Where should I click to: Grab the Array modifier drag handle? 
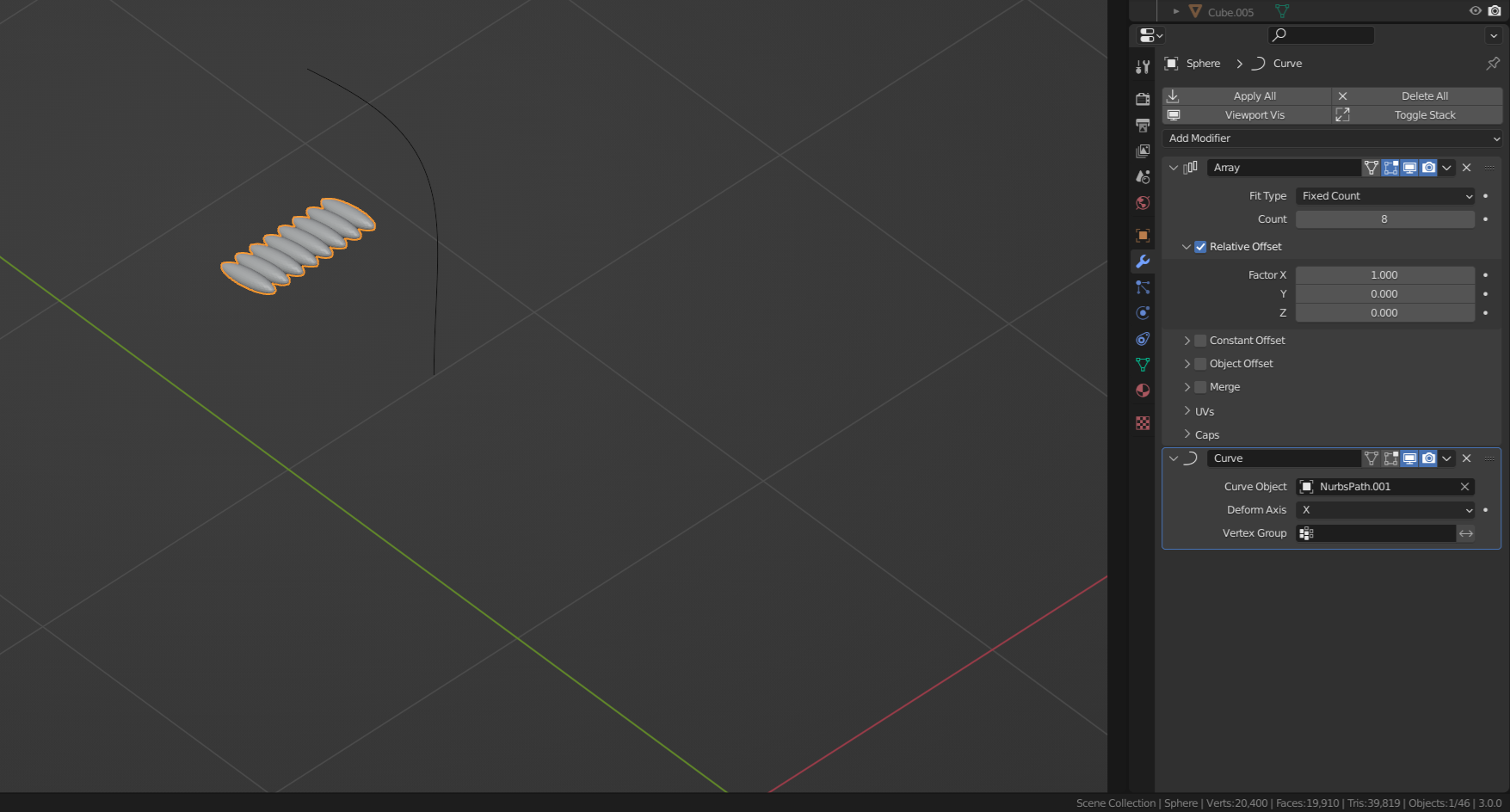coord(1489,168)
